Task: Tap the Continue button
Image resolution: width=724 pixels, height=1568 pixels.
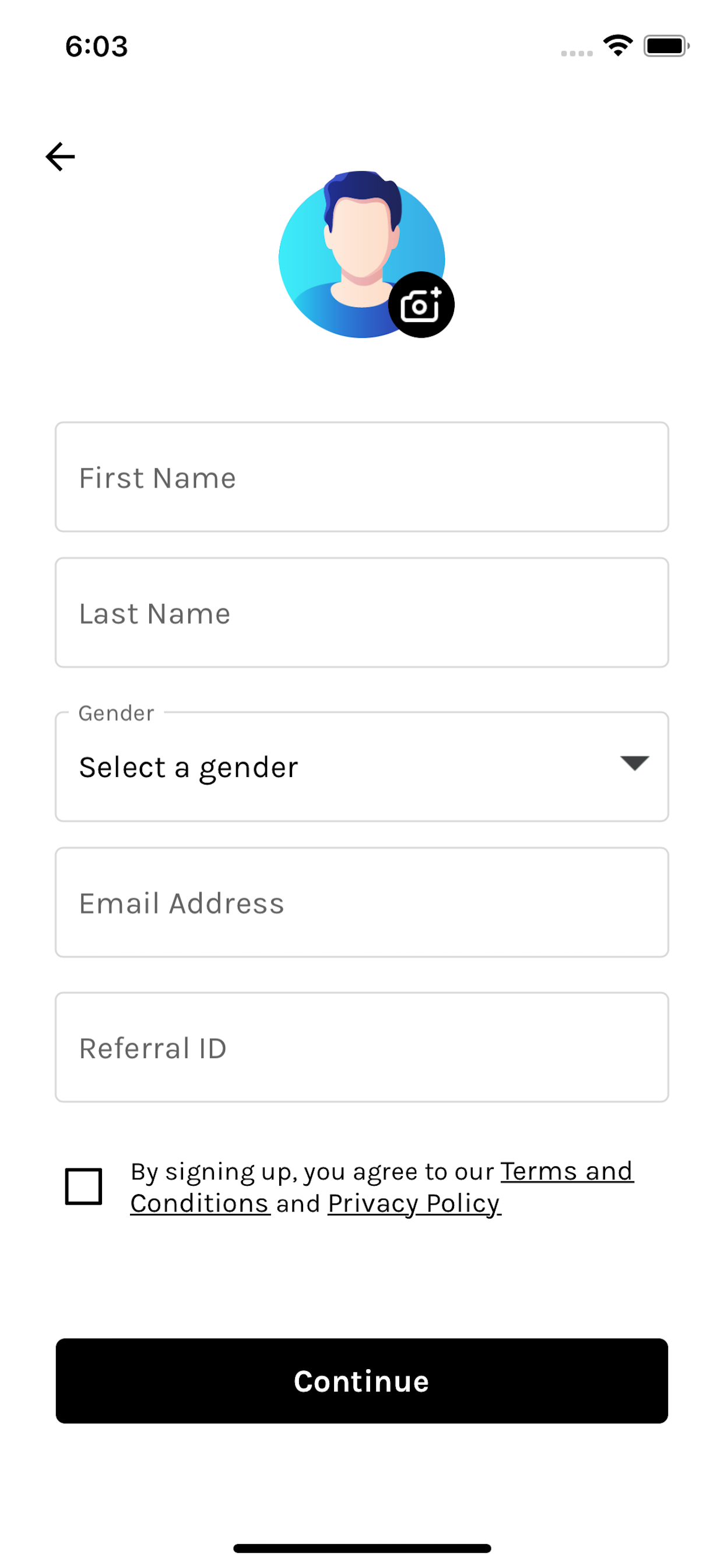Action: click(362, 1381)
